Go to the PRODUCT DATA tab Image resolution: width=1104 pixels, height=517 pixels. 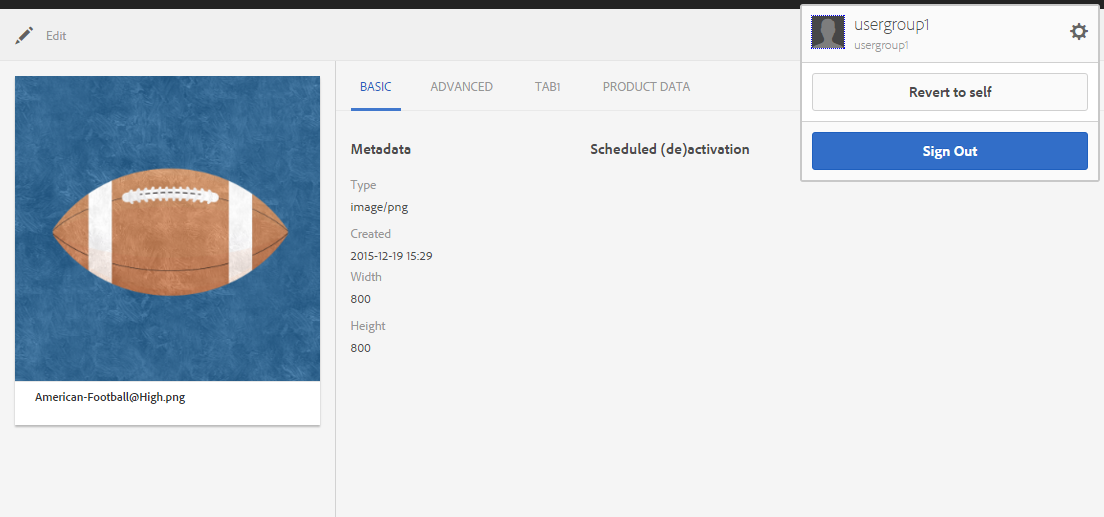tap(646, 87)
